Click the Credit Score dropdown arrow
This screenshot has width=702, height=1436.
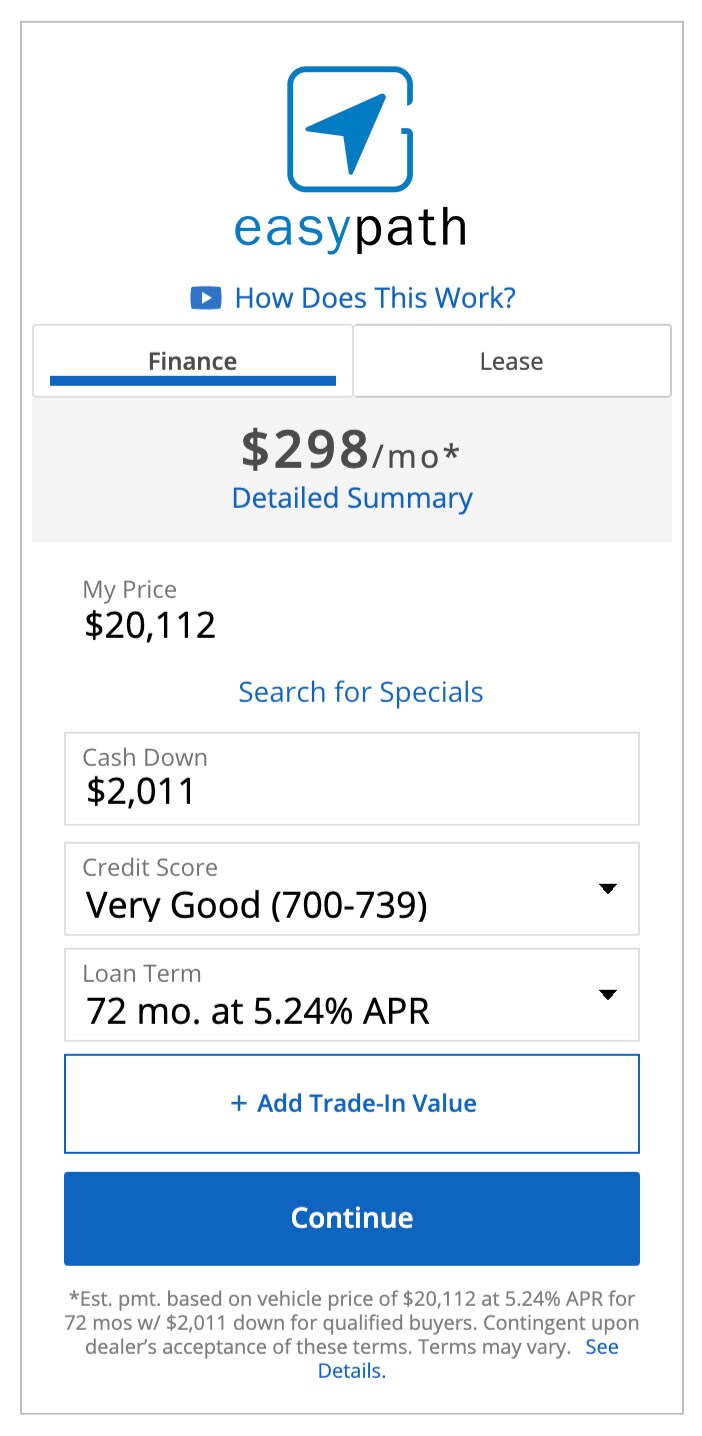click(607, 889)
